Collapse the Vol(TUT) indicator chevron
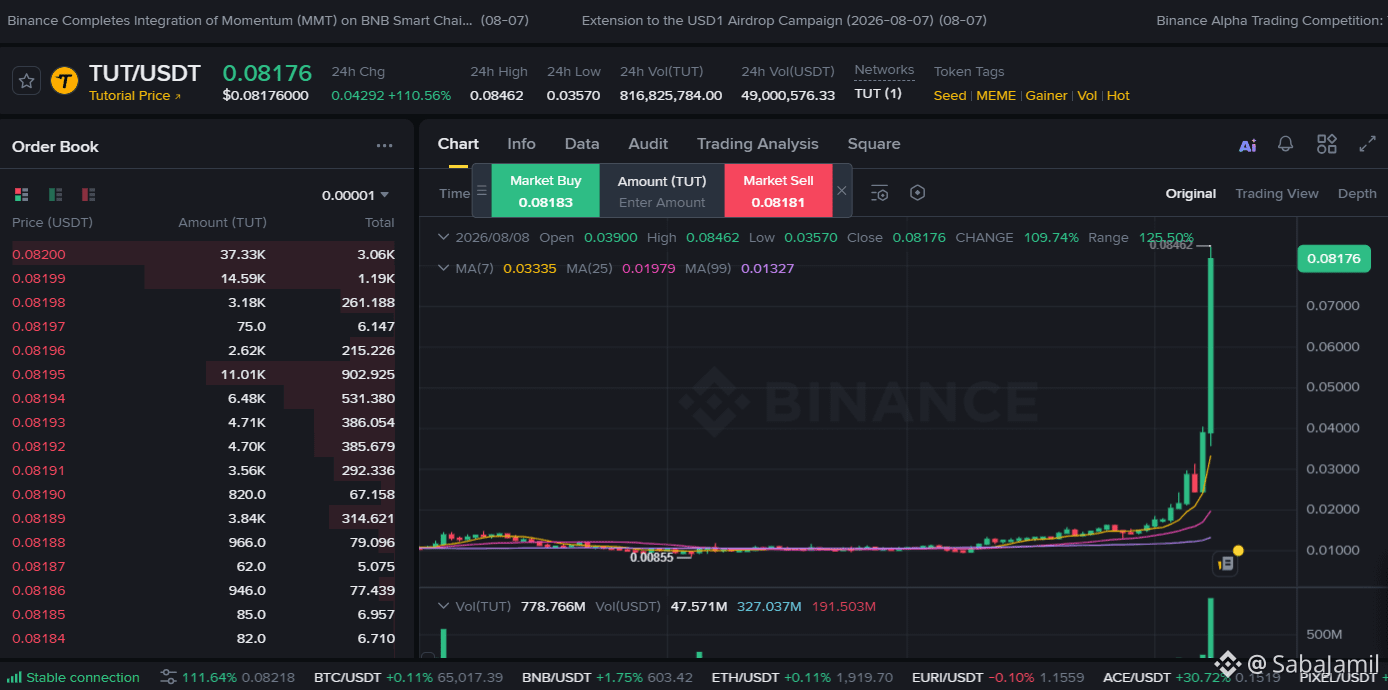The height and width of the screenshot is (690, 1388). click(x=444, y=606)
